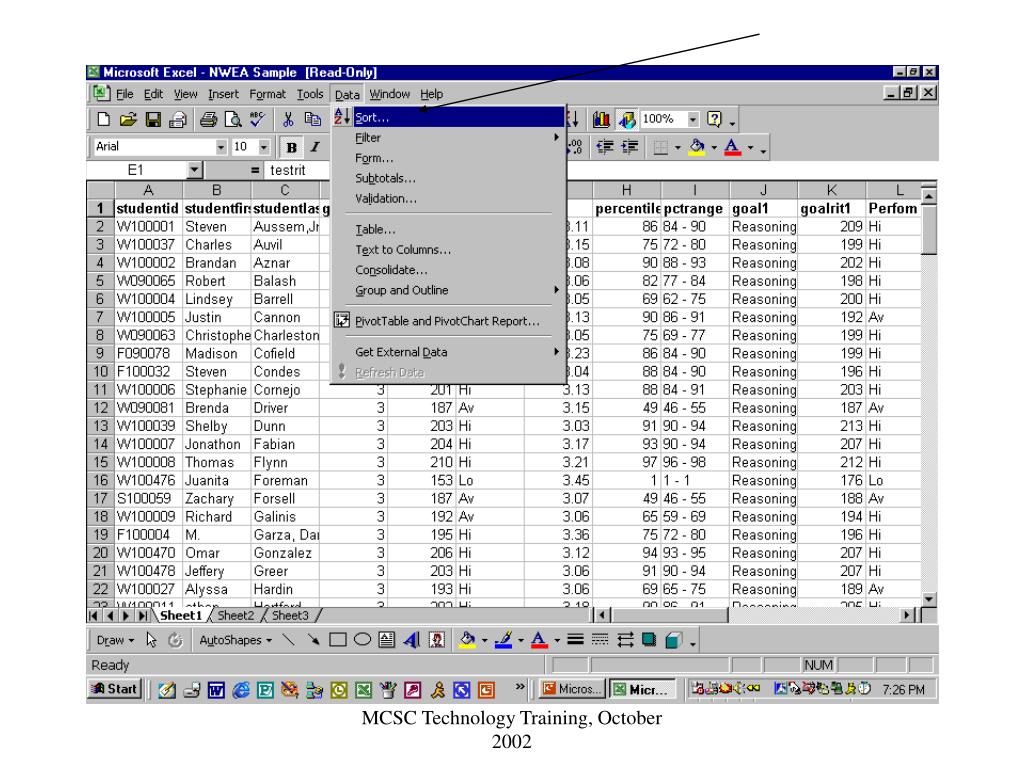This screenshot has height=768, width=1024.
Task: Select the Rectangle drawing tool
Action: point(338,640)
